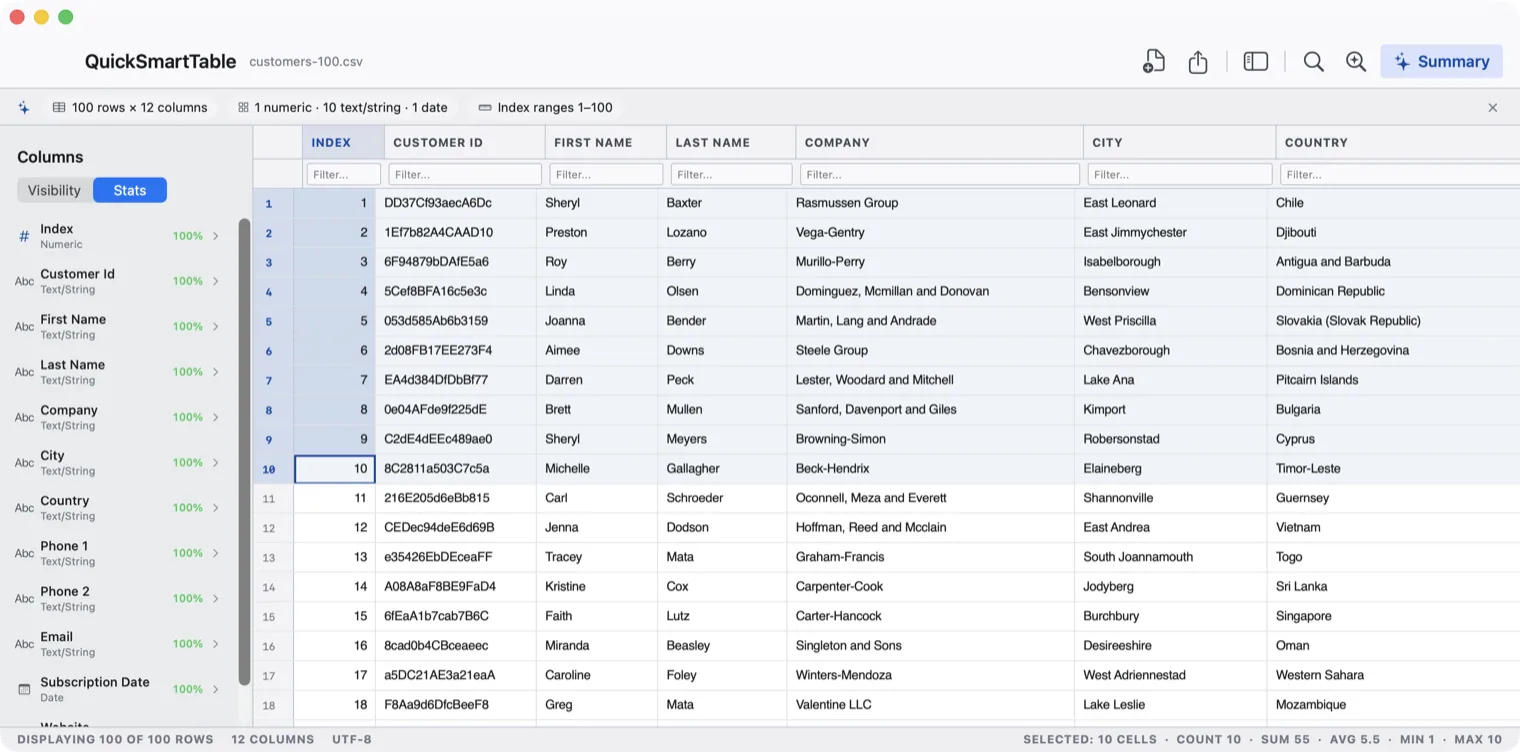
Task: Expand the Index column stats chevron
Action: pyautogui.click(x=215, y=236)
